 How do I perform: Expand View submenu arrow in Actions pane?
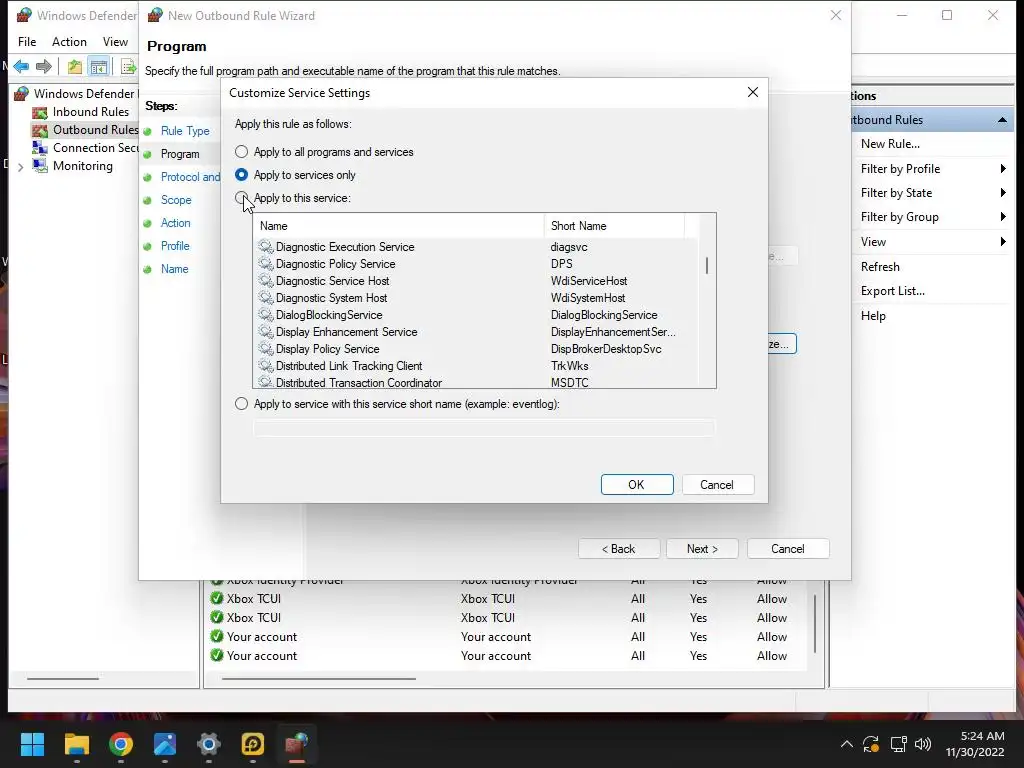point(1003,242)
